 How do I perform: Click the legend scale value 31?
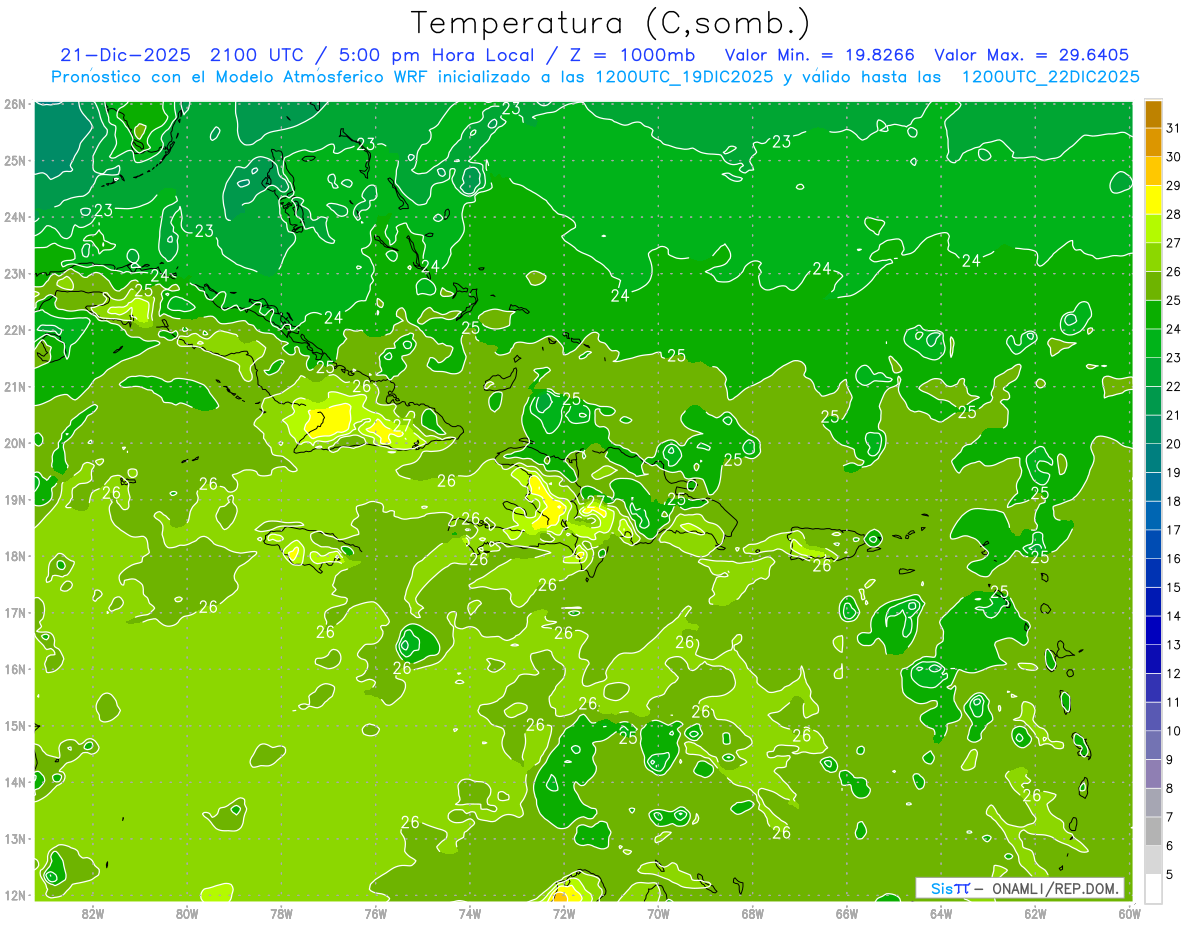pos(1174,127)
